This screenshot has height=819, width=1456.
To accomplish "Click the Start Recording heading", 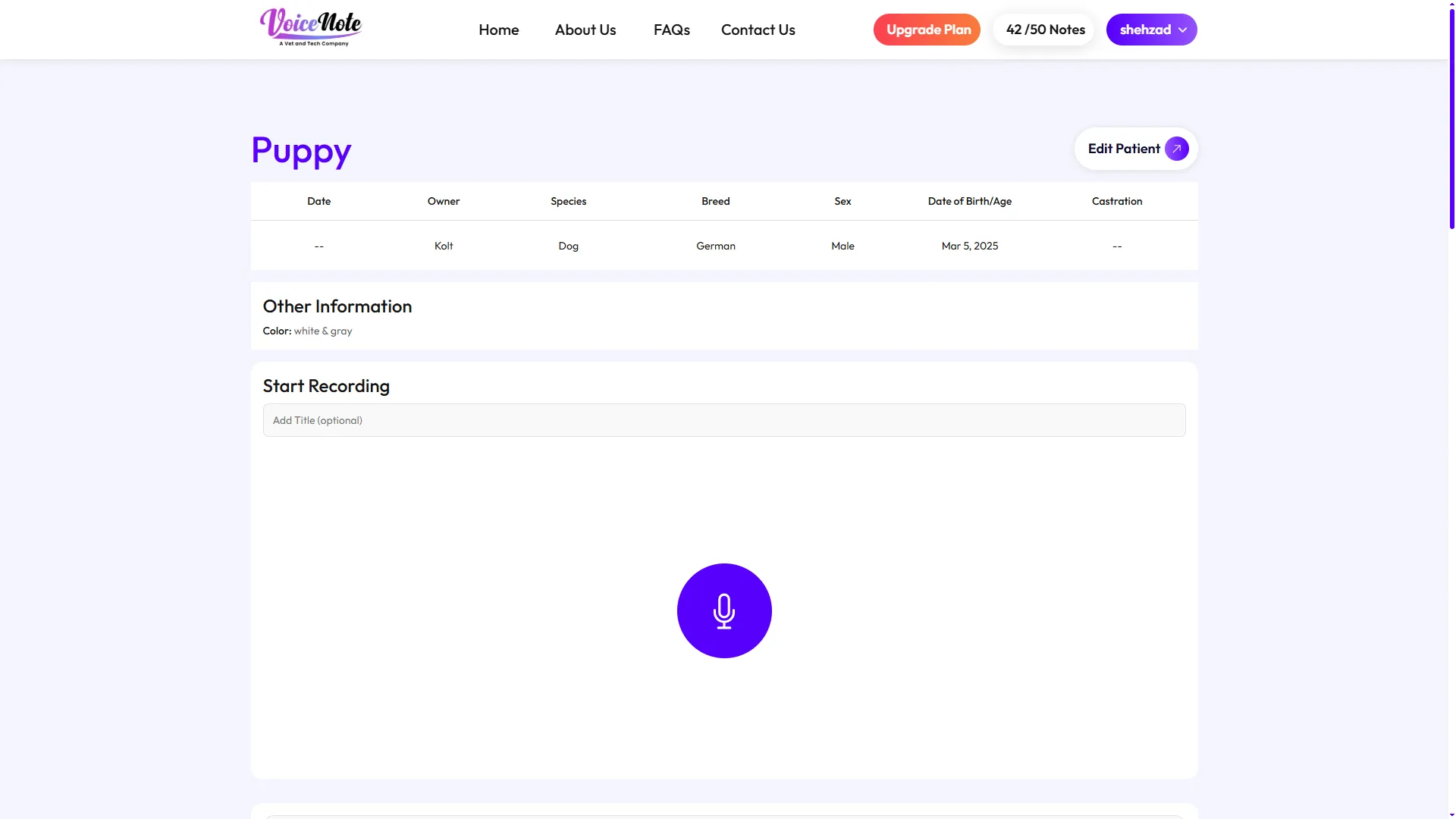I will (326, 386).
